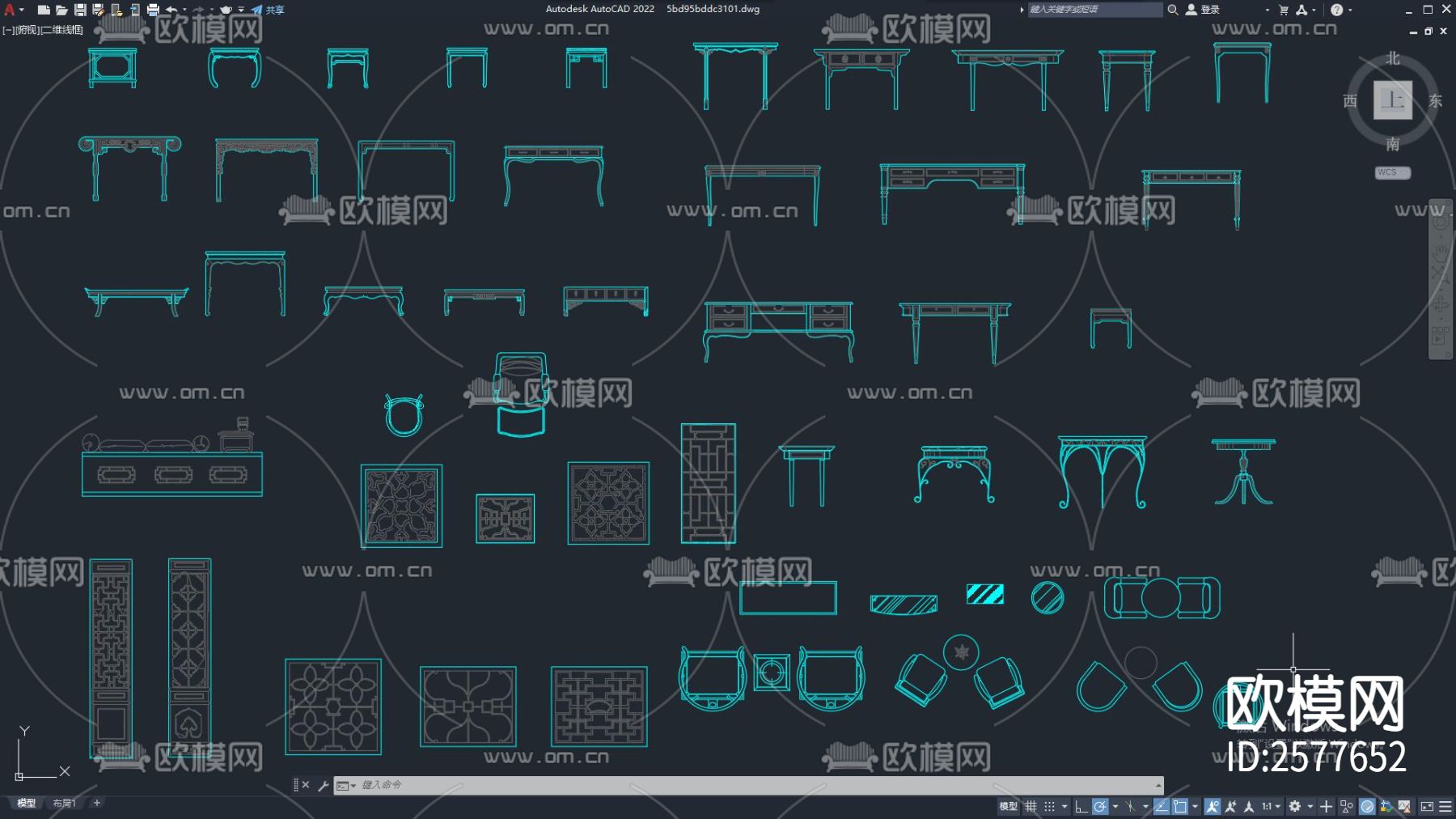Create a new drawing from Quick Access toolbar

point(44,10)
